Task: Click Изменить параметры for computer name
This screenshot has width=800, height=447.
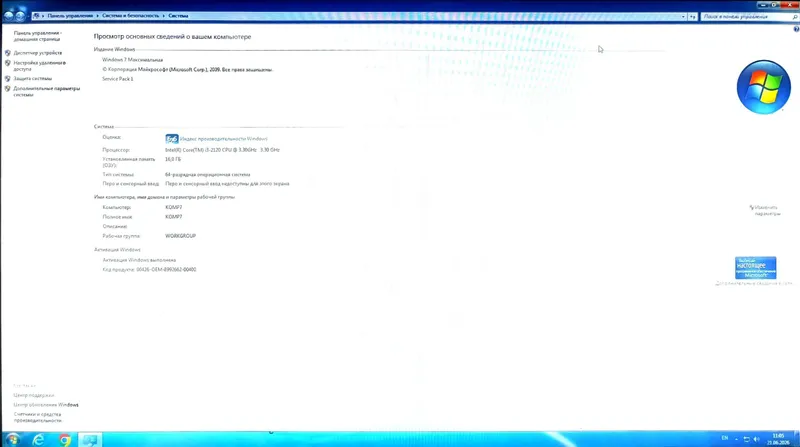Action: coord(766,210)
